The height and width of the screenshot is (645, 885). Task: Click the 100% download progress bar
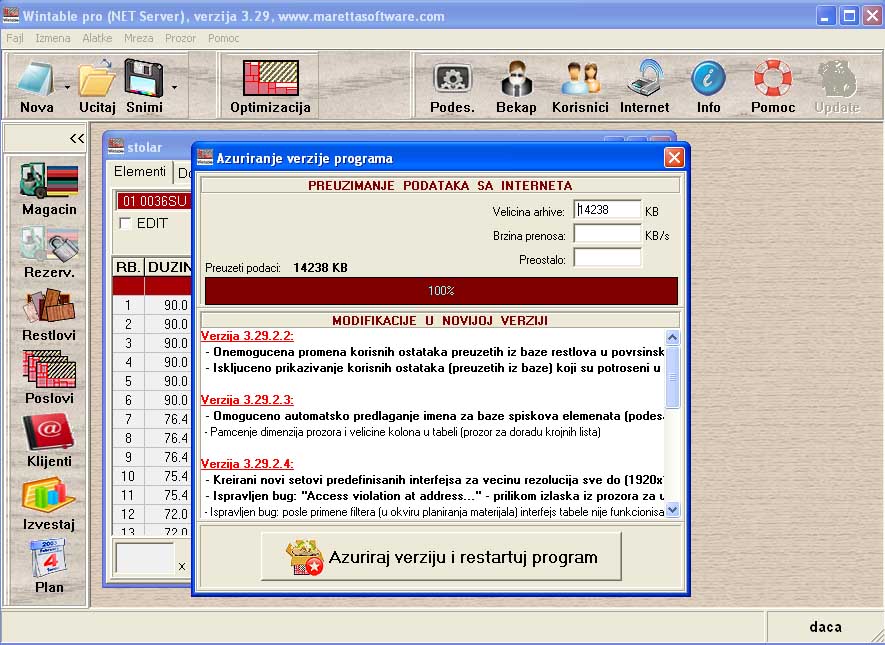tap(441, 291)
